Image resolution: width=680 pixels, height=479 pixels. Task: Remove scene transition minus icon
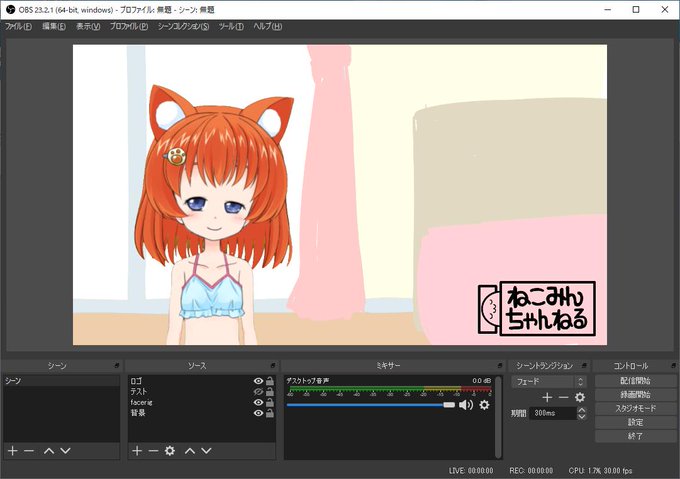pyautogui.click(x=563, y=397)
